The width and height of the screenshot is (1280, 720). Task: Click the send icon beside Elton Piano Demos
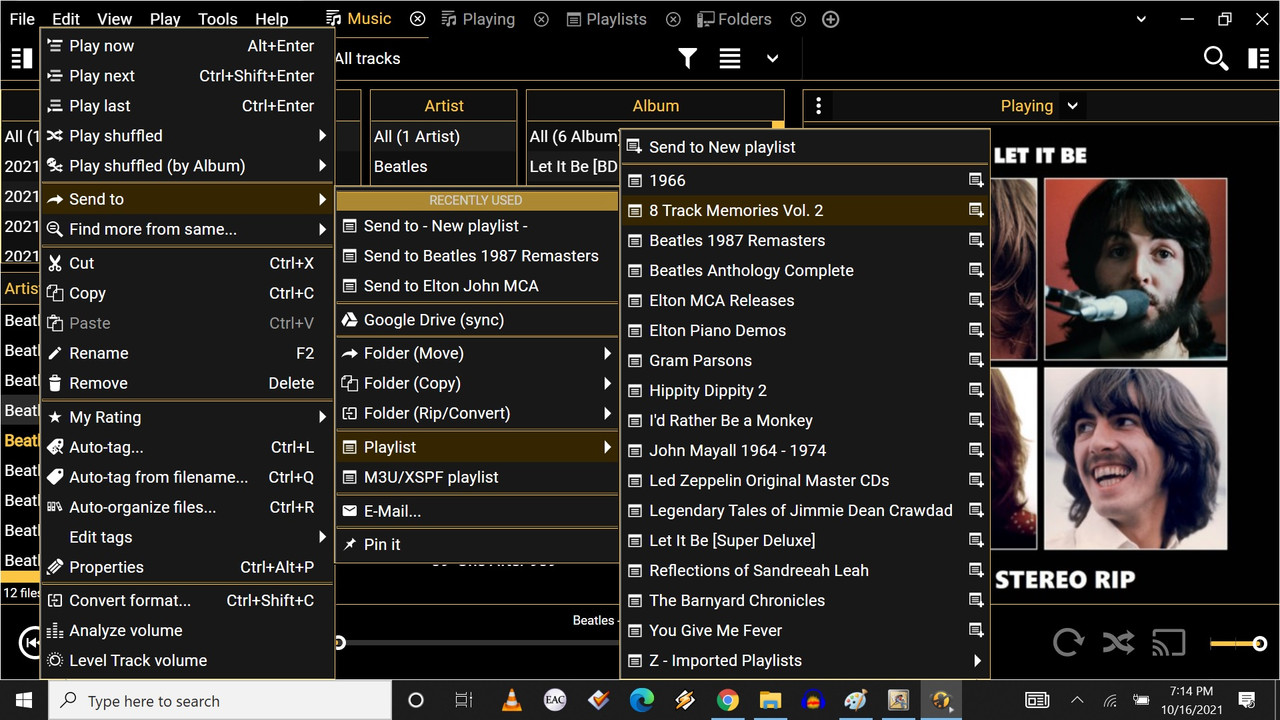pos(976,330)
